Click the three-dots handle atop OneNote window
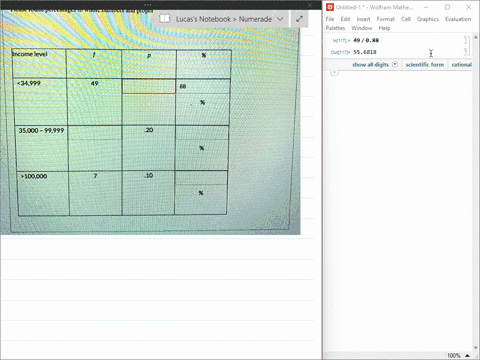The height and width of the screenshot is (360, 480). coord(148,5)
